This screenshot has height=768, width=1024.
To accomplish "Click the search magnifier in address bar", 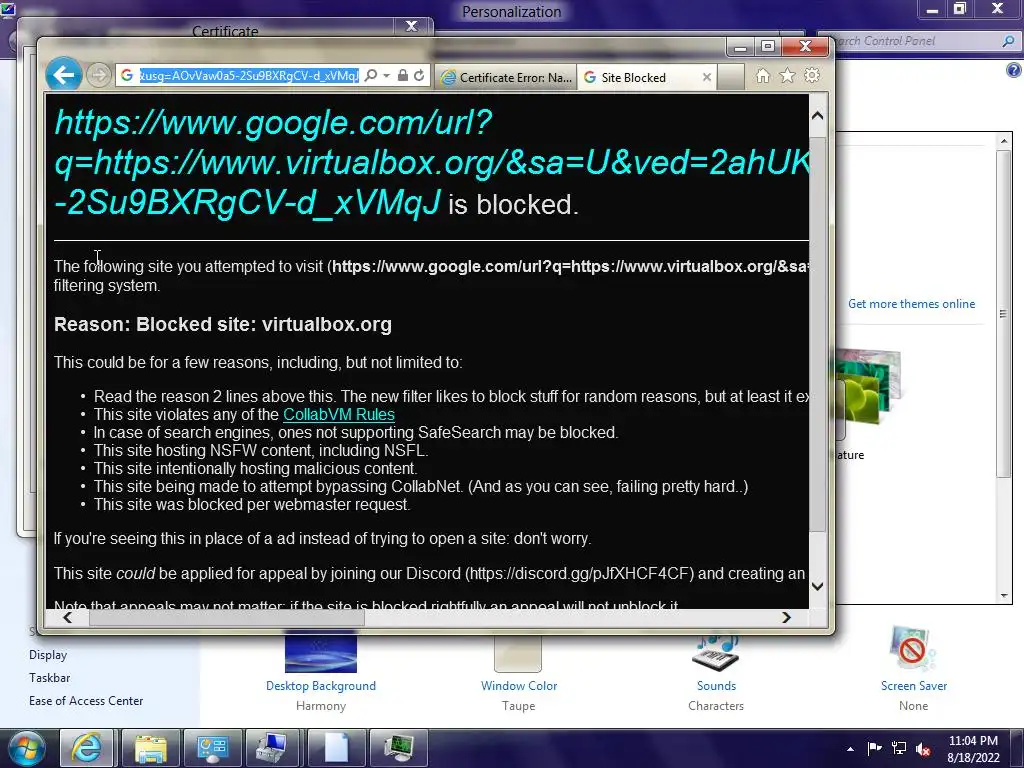I will point(370,76).
